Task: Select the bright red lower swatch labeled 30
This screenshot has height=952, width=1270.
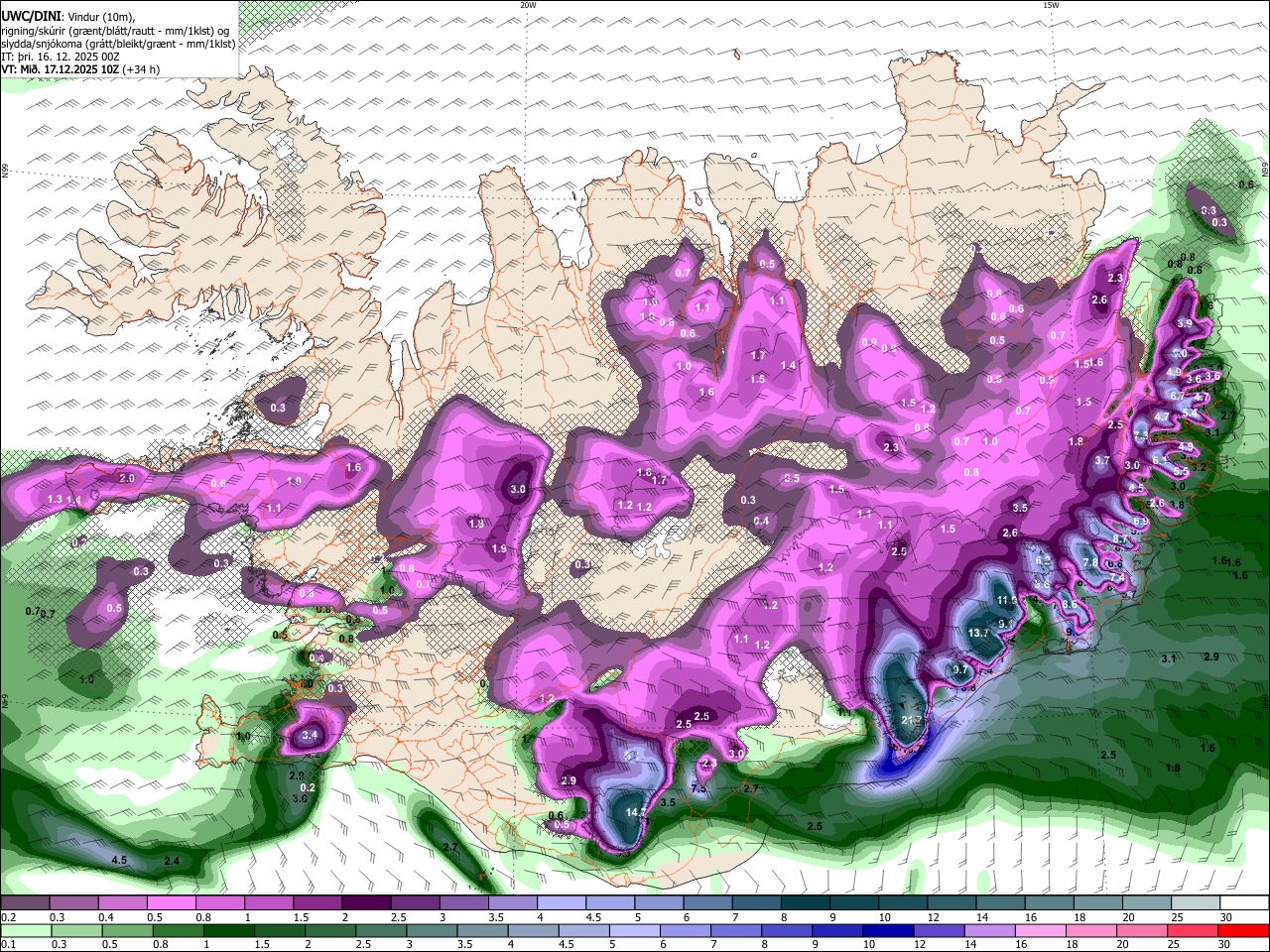Action: [x=1244, y=931]
